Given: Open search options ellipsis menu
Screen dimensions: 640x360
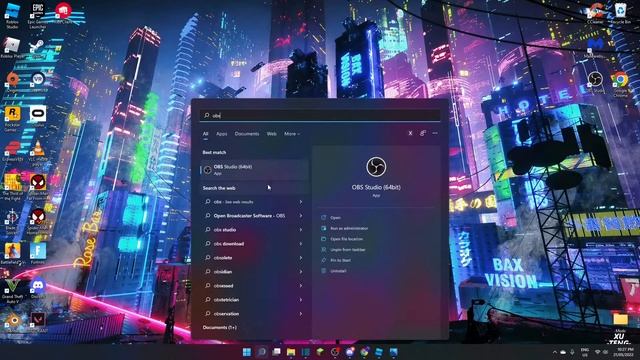Looking at the screenshot, I should pos(435,133).
